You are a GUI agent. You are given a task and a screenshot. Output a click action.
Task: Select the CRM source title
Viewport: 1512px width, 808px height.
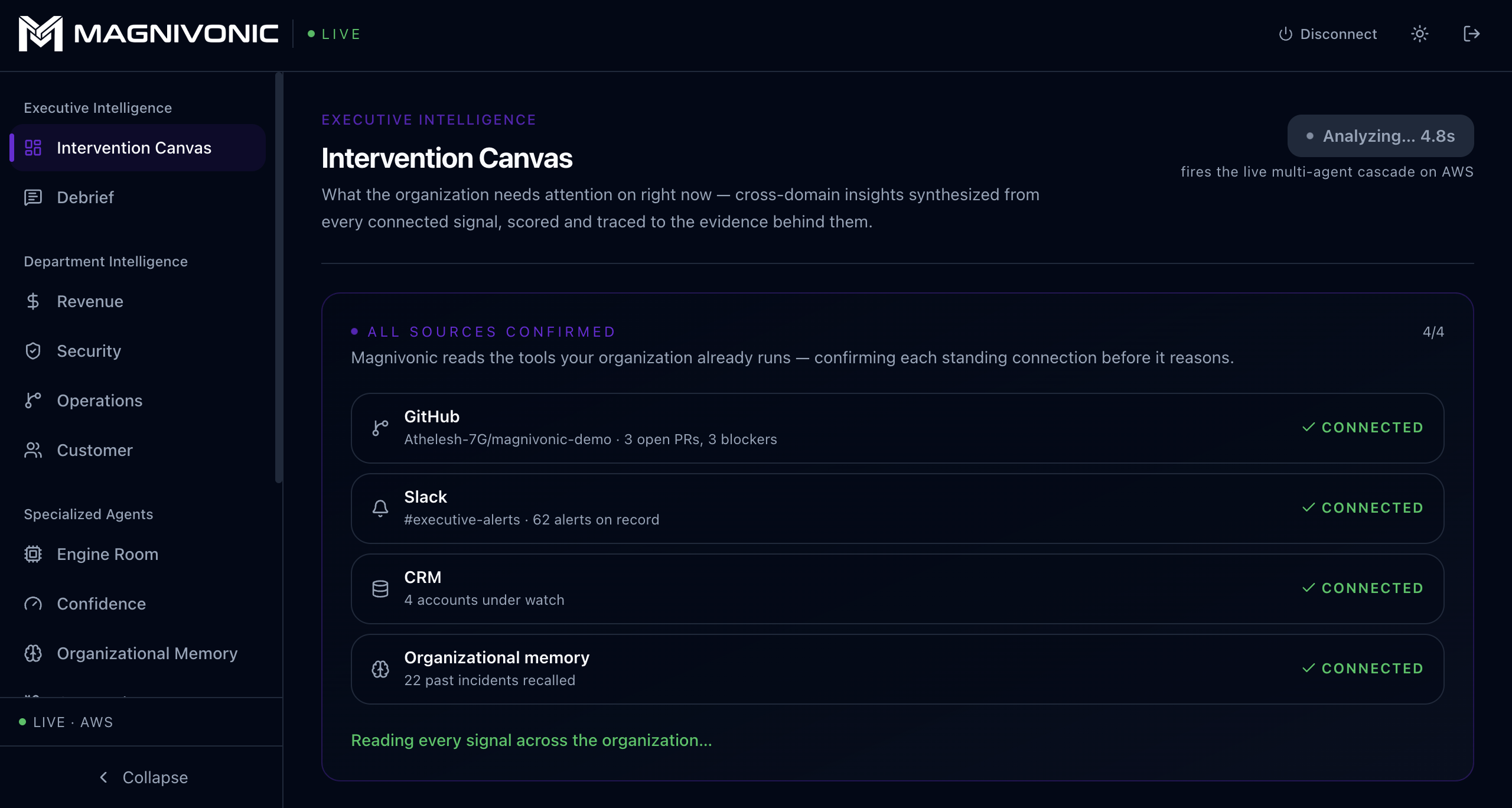(x=422, y=577)
